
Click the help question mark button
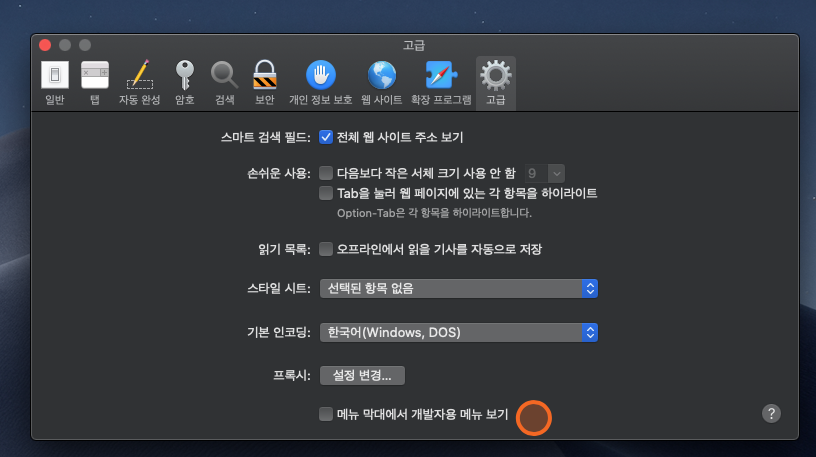point(771,414)
